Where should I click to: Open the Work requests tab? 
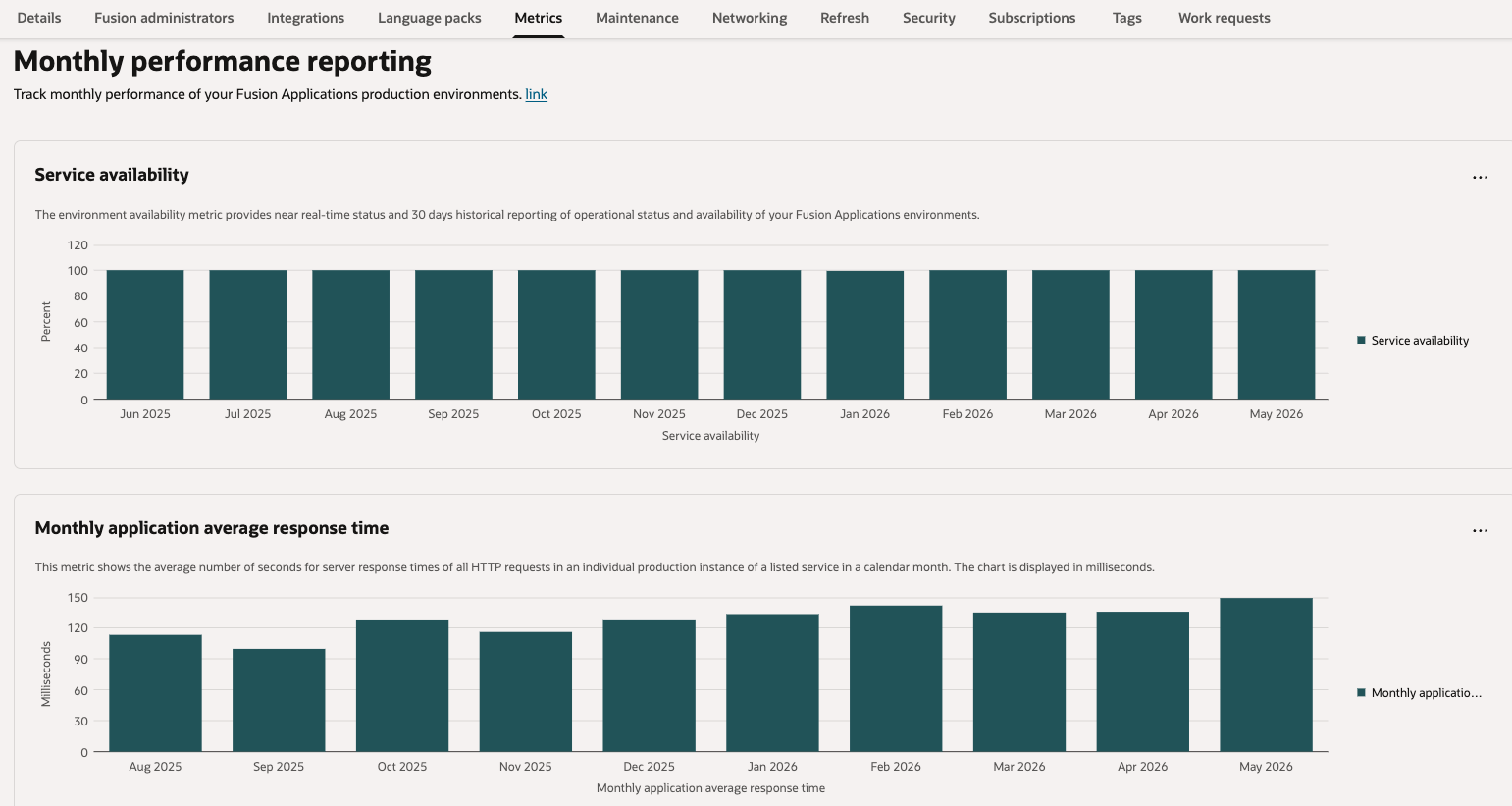point(1225,18)
